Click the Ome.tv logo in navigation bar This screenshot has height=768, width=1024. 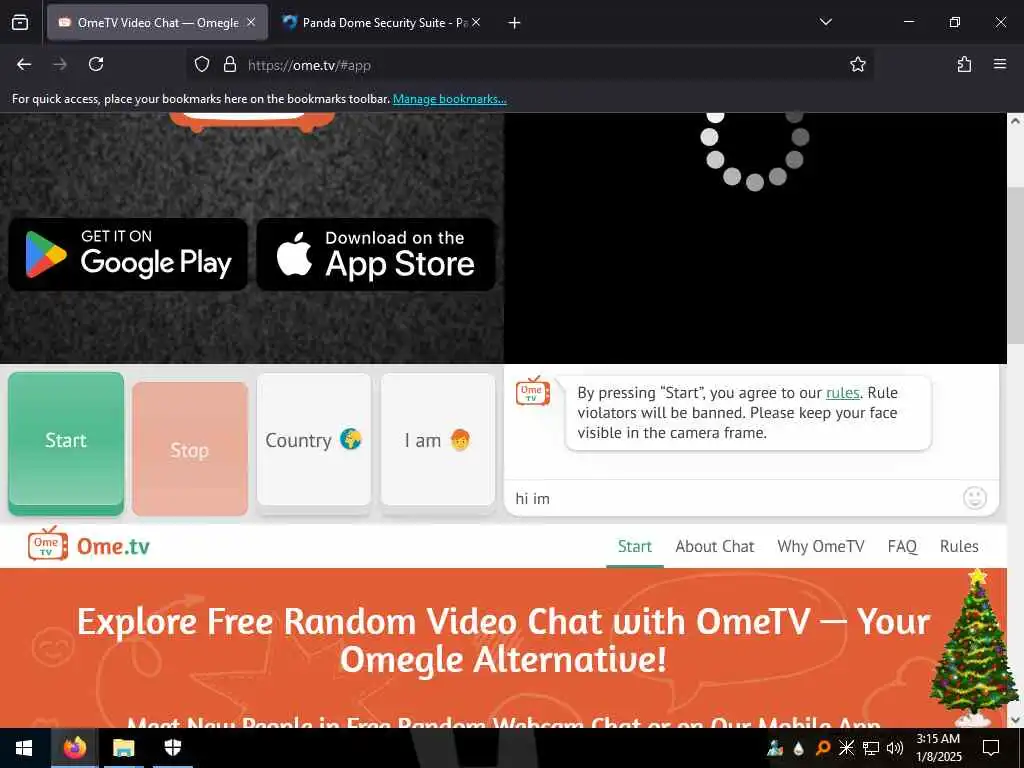point(89,545)
